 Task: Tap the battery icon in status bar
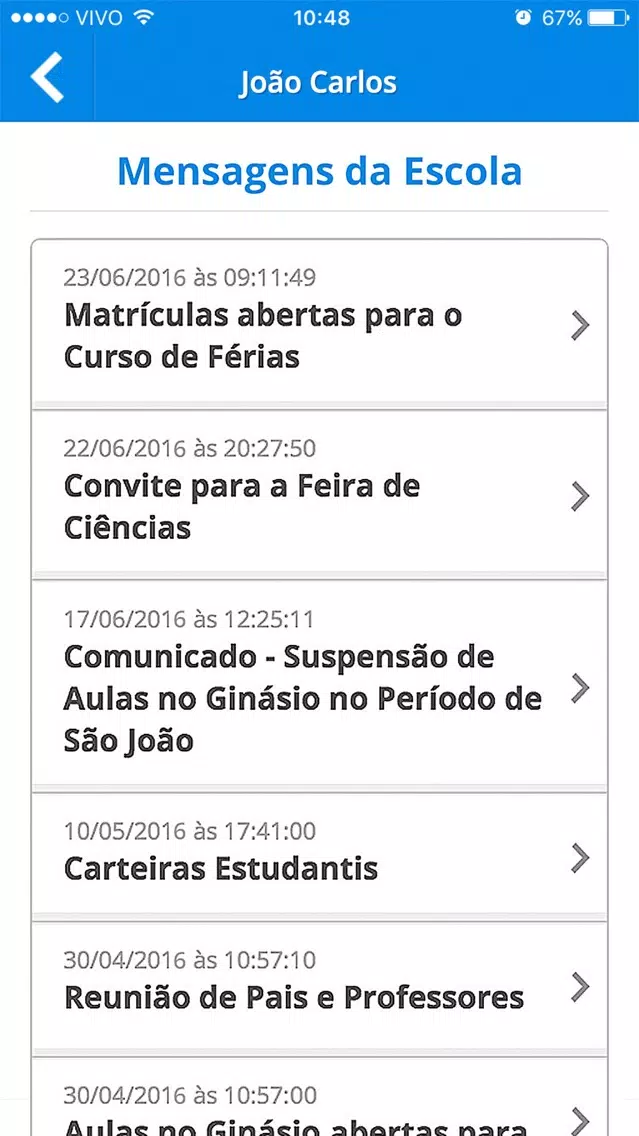point(608,18)
